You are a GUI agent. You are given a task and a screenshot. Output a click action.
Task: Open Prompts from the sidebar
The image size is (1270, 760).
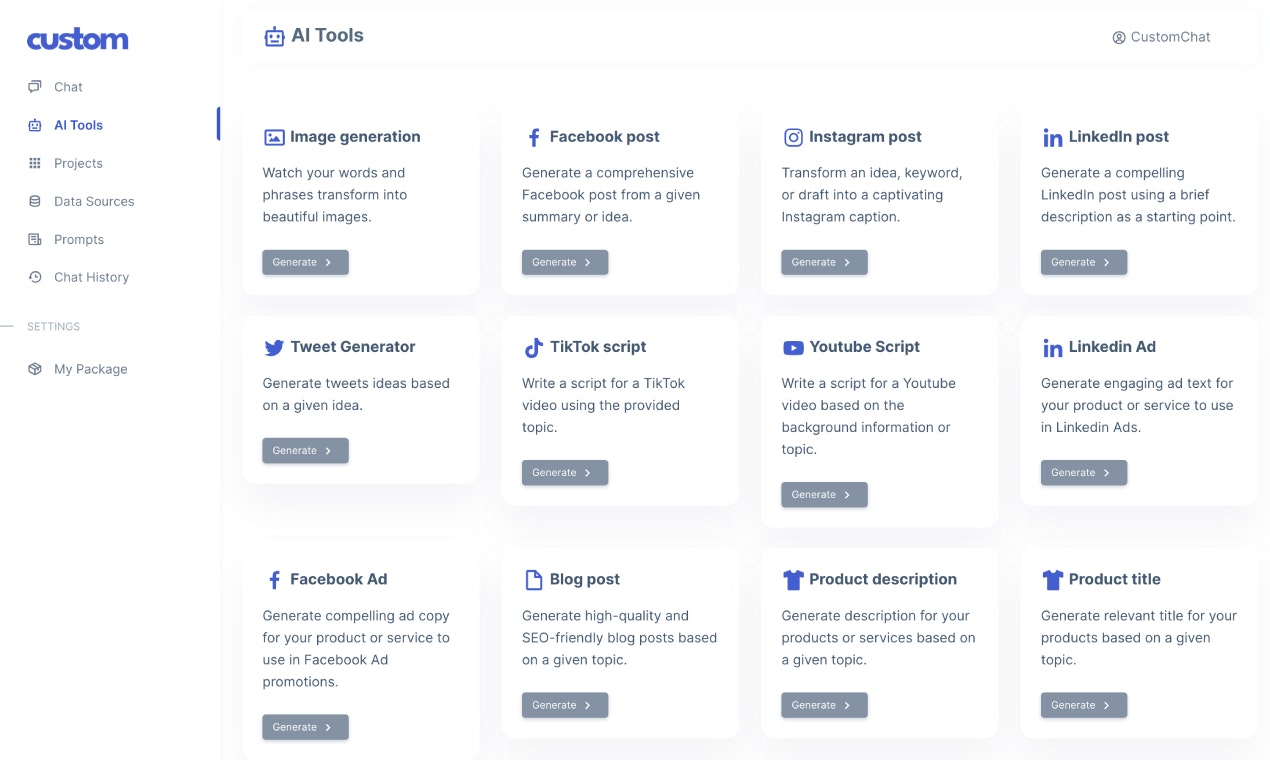pyautogui.click(x=78, y=239)
